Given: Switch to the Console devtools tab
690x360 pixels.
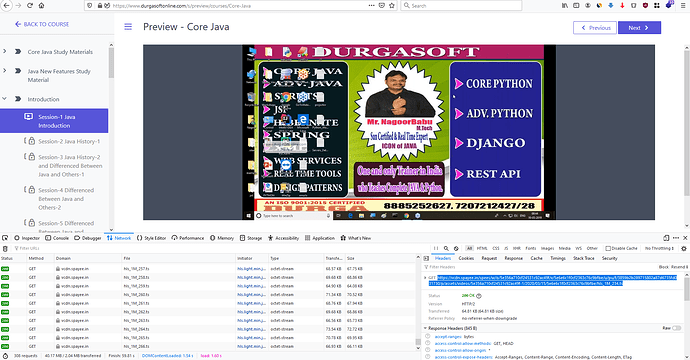Looking at the screenshot, I should pos(57,238).
